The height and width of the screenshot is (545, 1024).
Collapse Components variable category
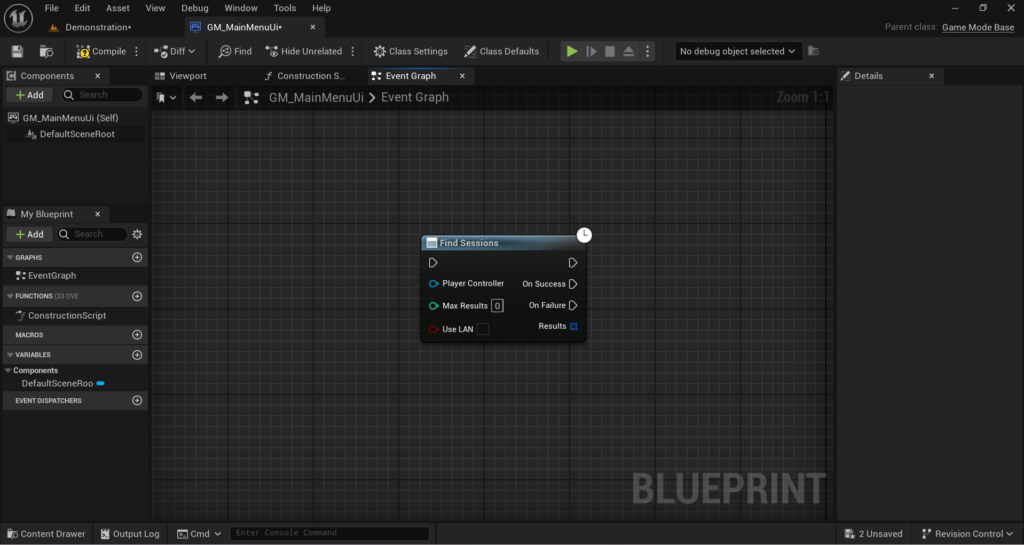(x=8, y=371)
